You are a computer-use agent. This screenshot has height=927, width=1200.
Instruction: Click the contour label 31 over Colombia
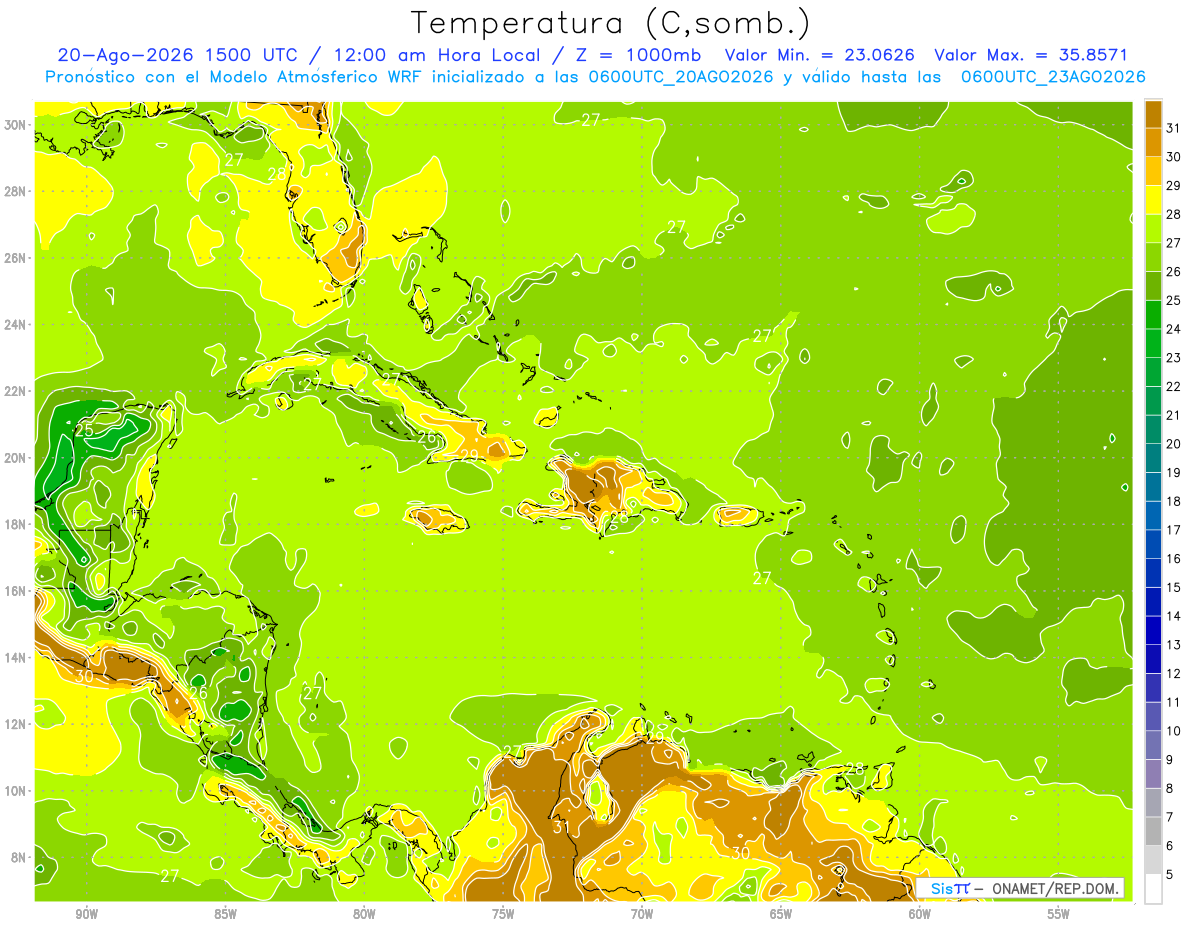pyautogui.click(x=559, y=826)
